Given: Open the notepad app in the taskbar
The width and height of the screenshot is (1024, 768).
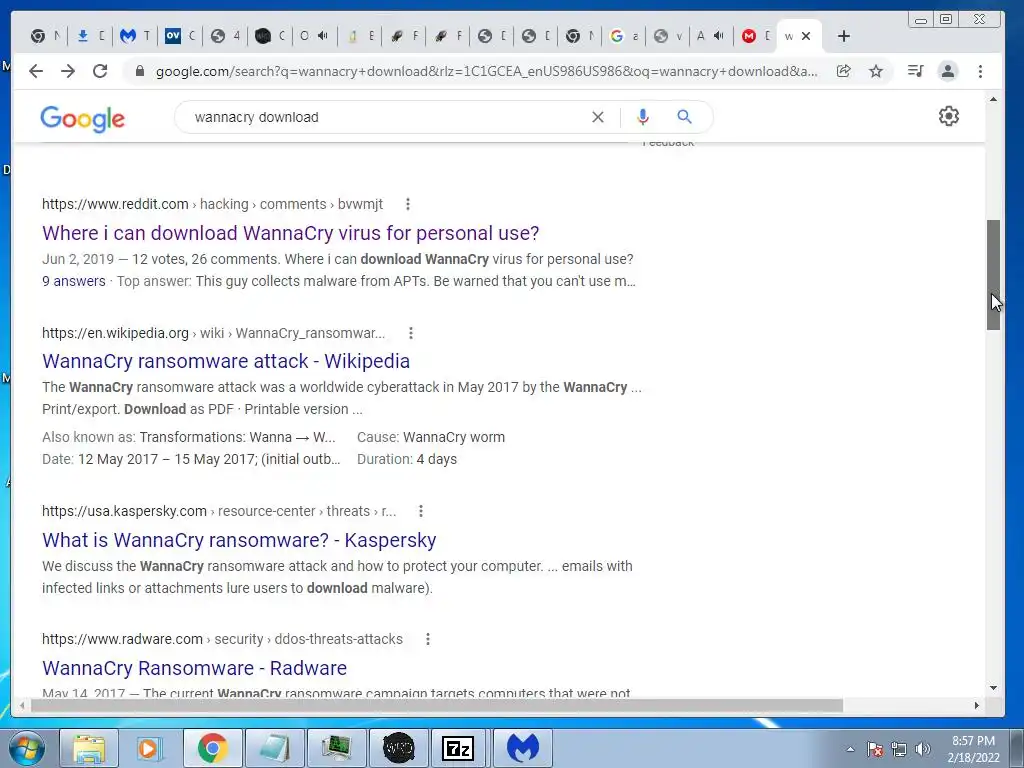Looking at the screenshot, I should point(274,748).
